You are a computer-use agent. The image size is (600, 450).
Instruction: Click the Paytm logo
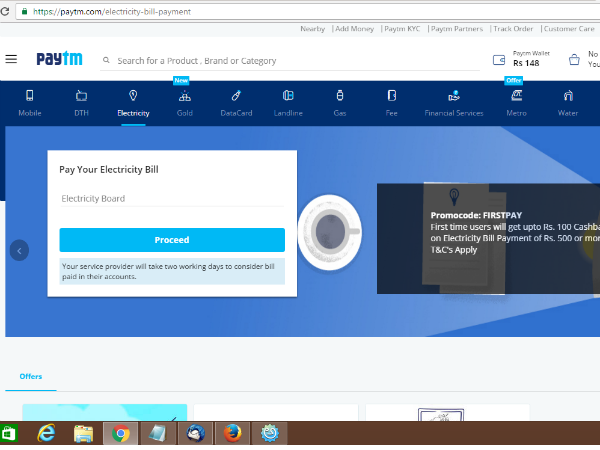click(x=59, y=60)
